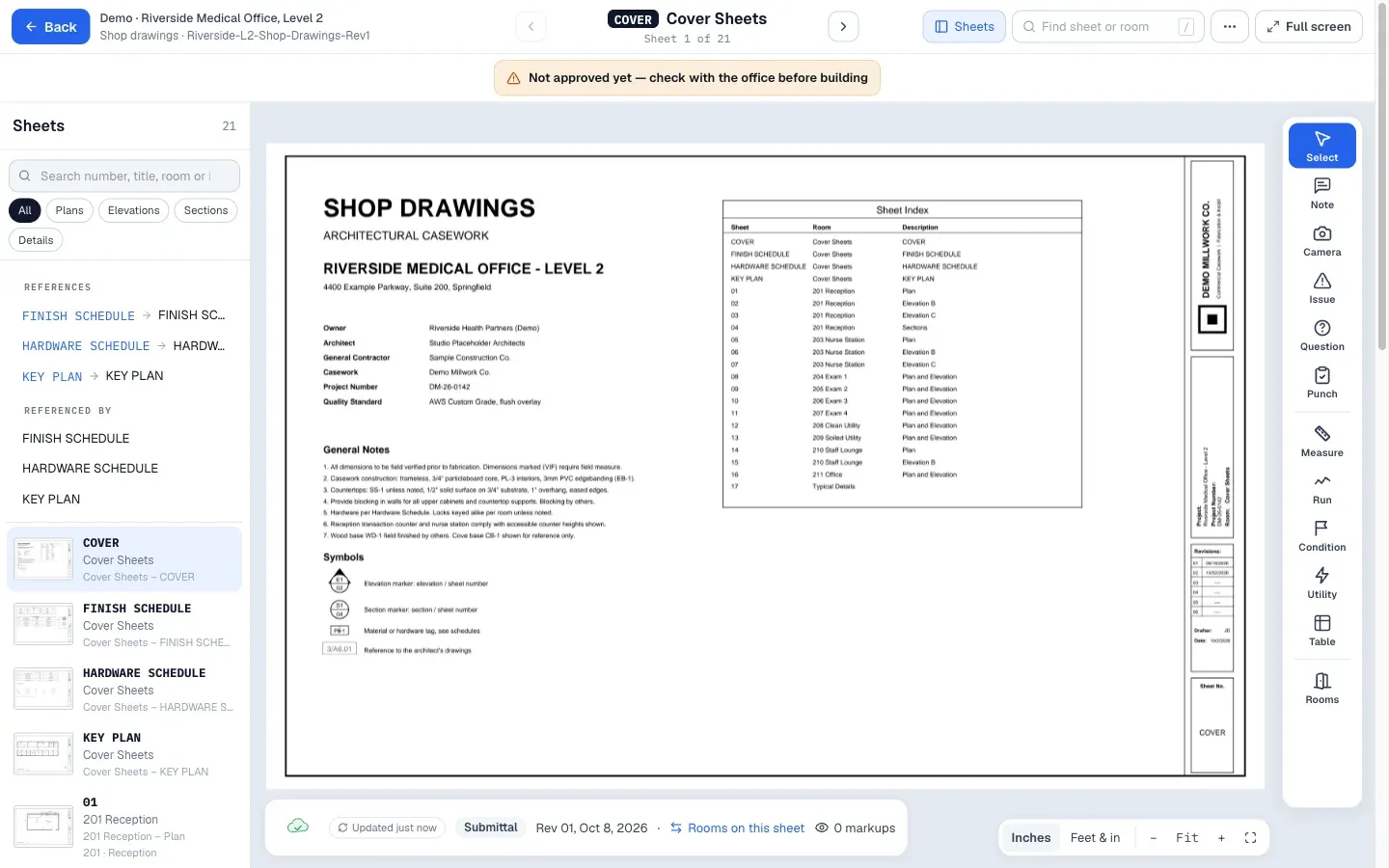
Task: Filter sheets by Details
Action: pos(36,240)
